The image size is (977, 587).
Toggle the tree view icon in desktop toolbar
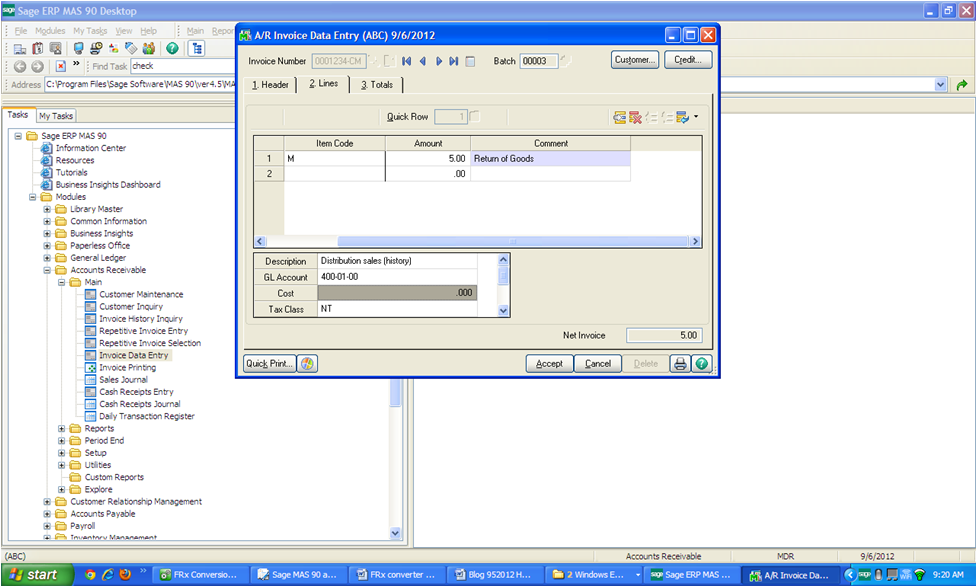pos(197,48)
